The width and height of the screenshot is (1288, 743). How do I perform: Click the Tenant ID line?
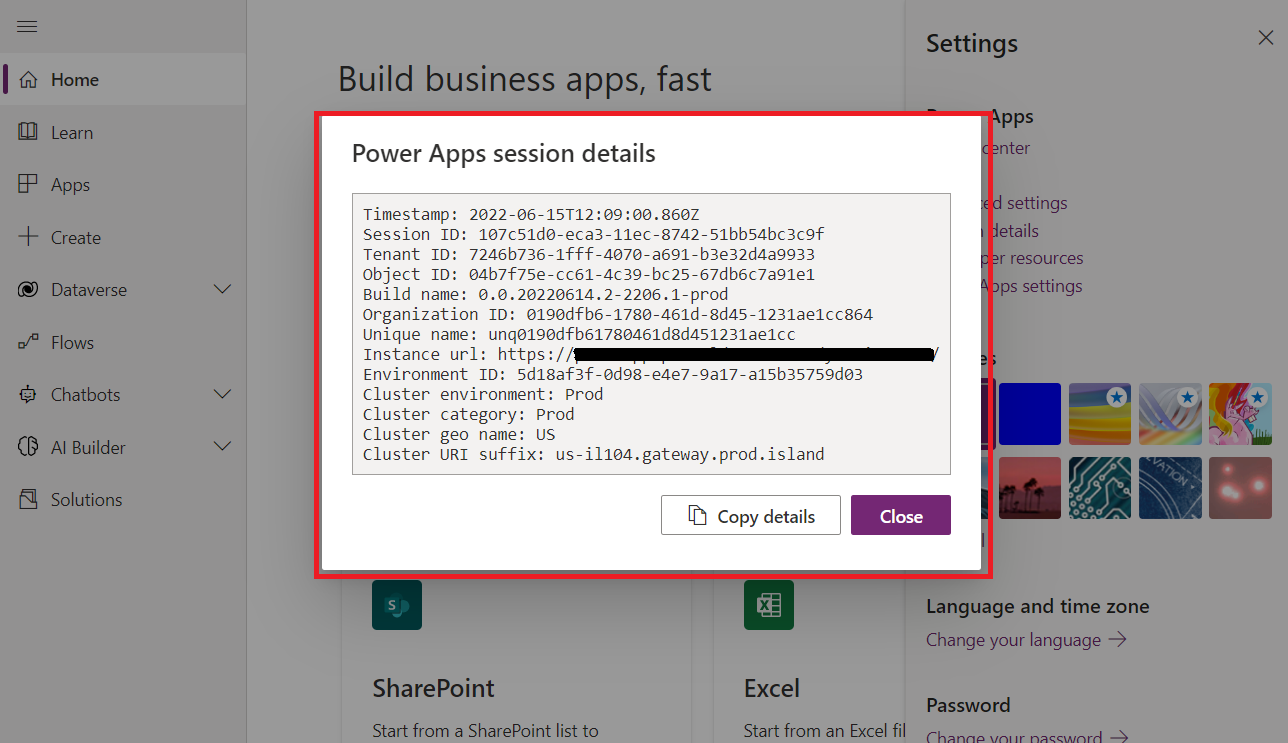[589, 254]
